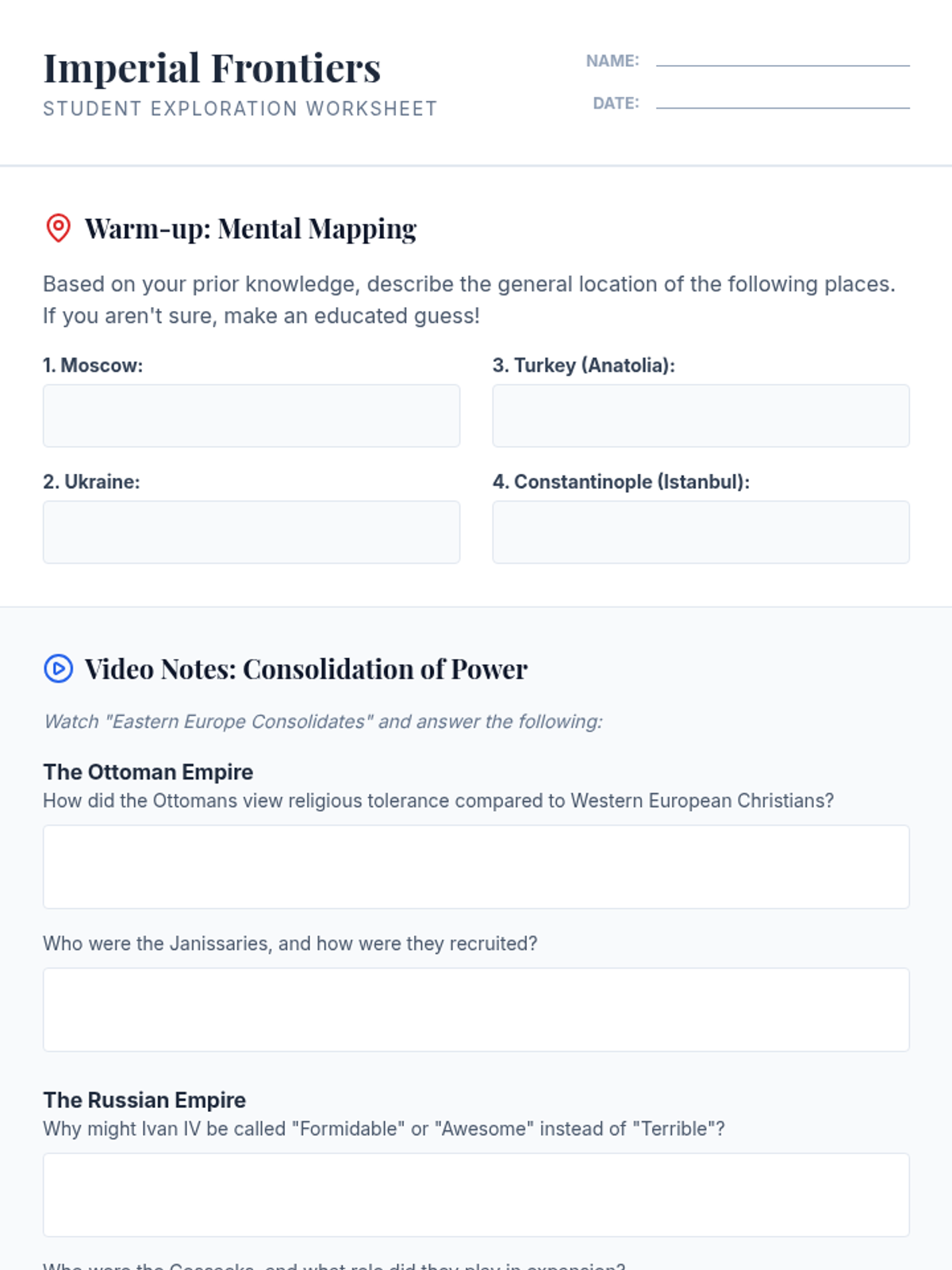Viewport: 952px width, 1270px height.
Task: Focus the Moscow answer box
Action: [251, 416]
